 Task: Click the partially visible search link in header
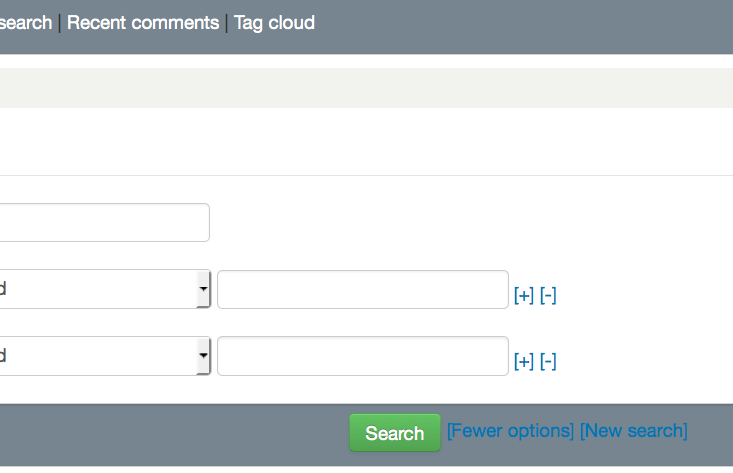[25, 23]
